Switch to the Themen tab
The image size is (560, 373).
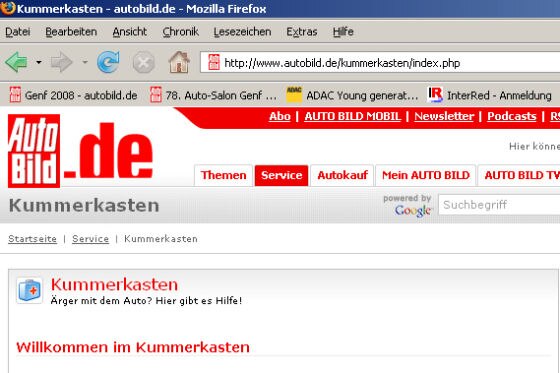pos(223,175)
